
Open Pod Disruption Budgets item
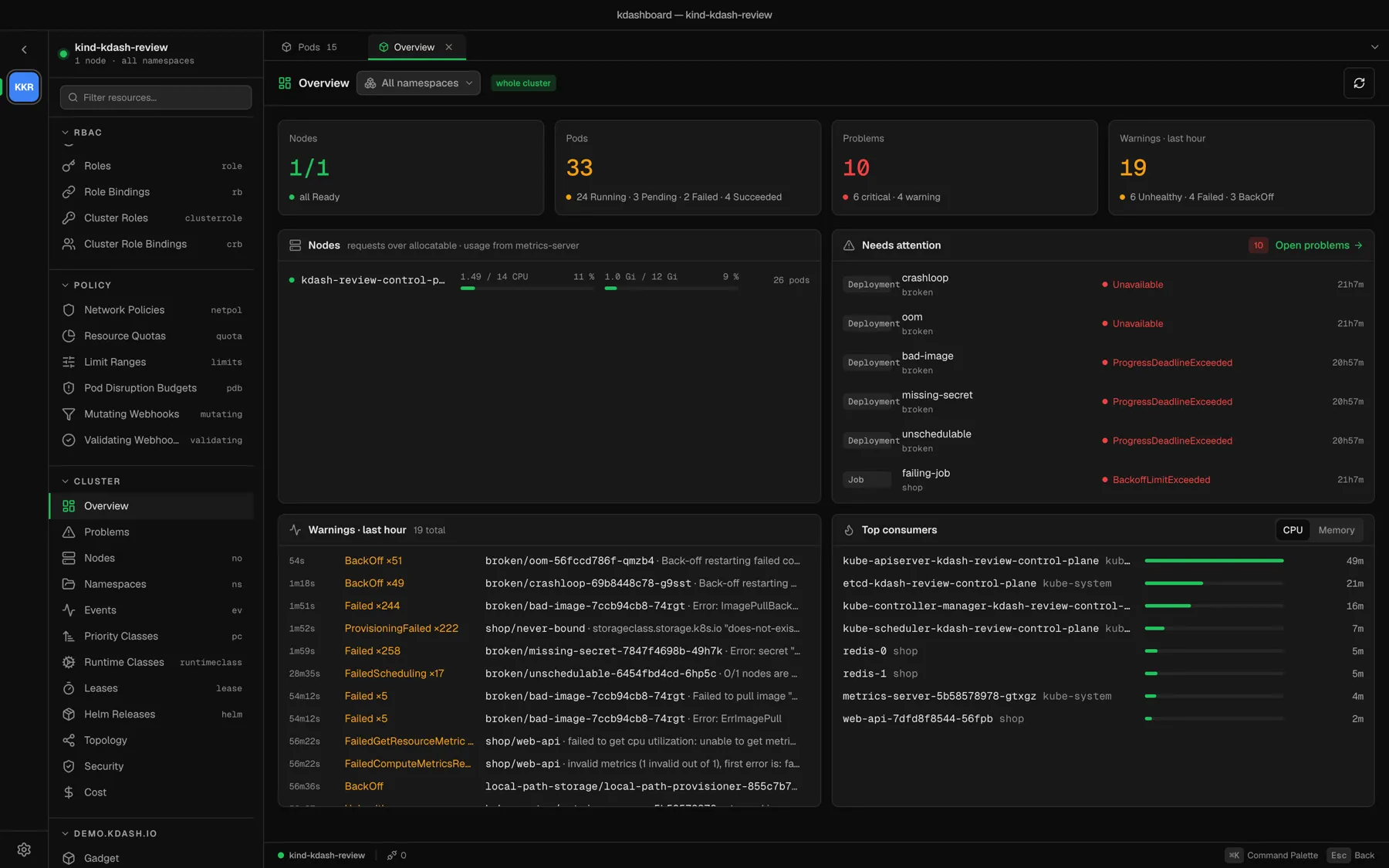151,388
